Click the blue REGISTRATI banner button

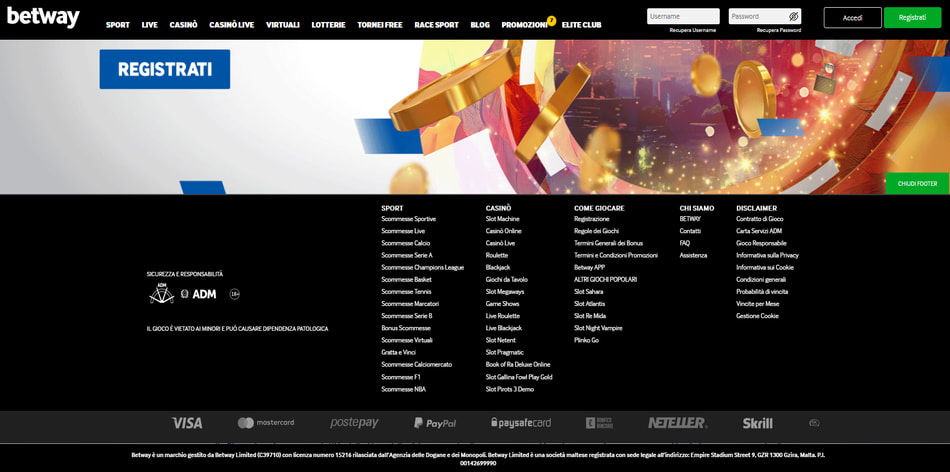pyautogui.click(x=165, y=69)
